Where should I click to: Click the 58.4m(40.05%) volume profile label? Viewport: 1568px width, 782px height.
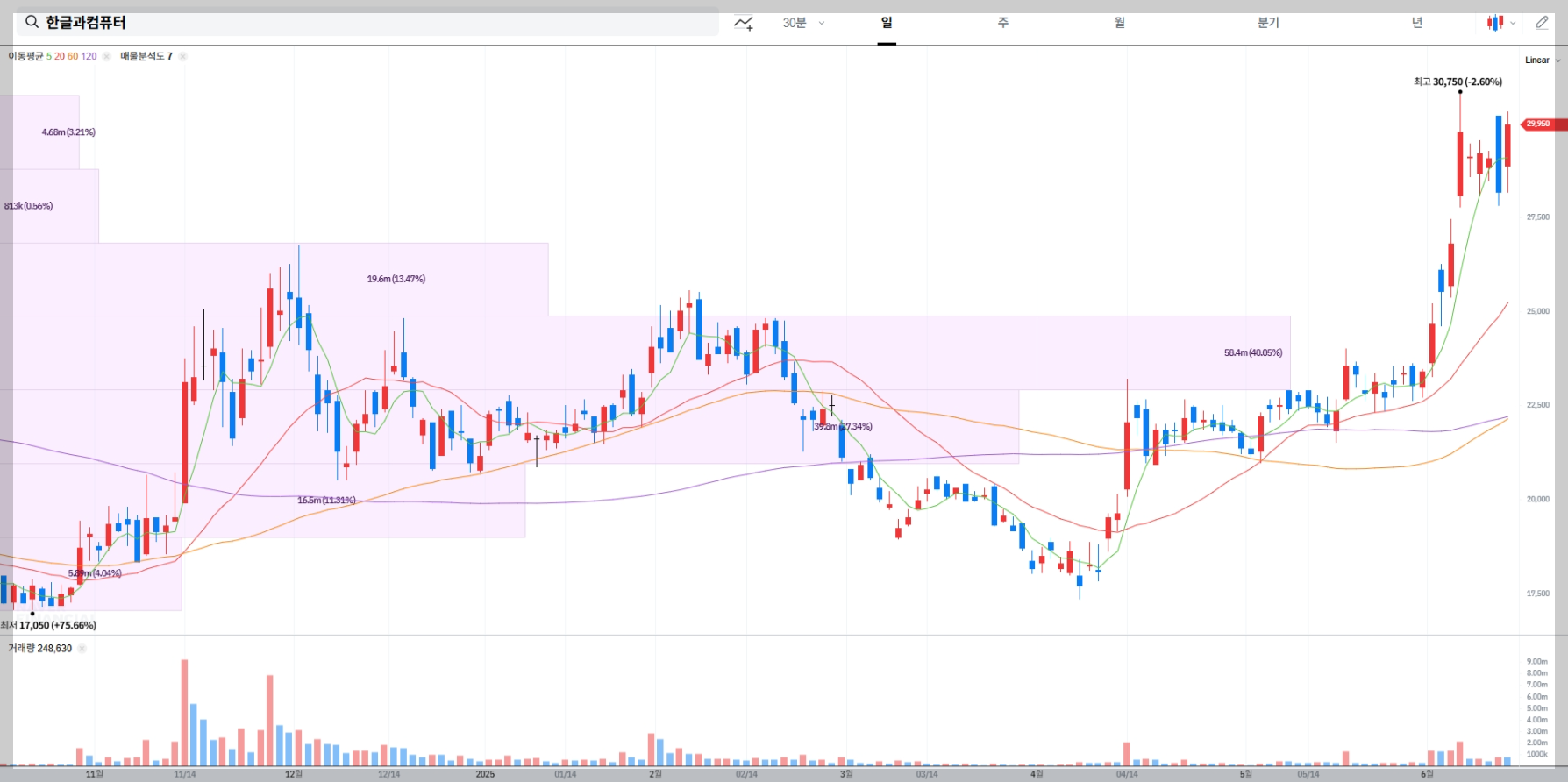1253,353
